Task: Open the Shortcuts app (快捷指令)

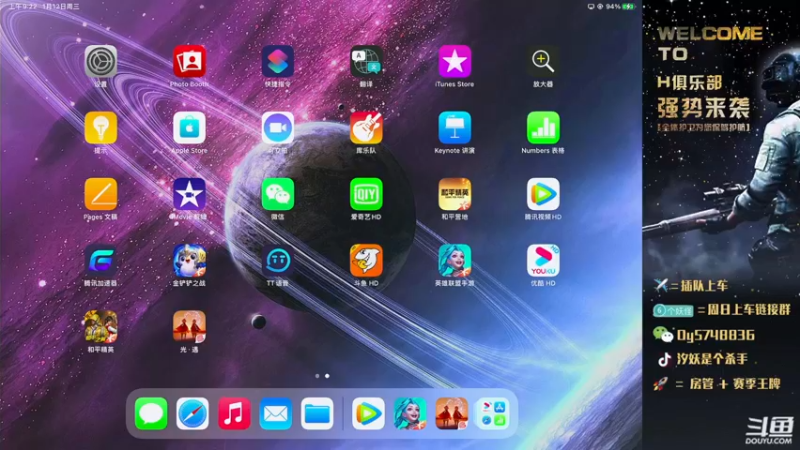Action: pos(278,62)
